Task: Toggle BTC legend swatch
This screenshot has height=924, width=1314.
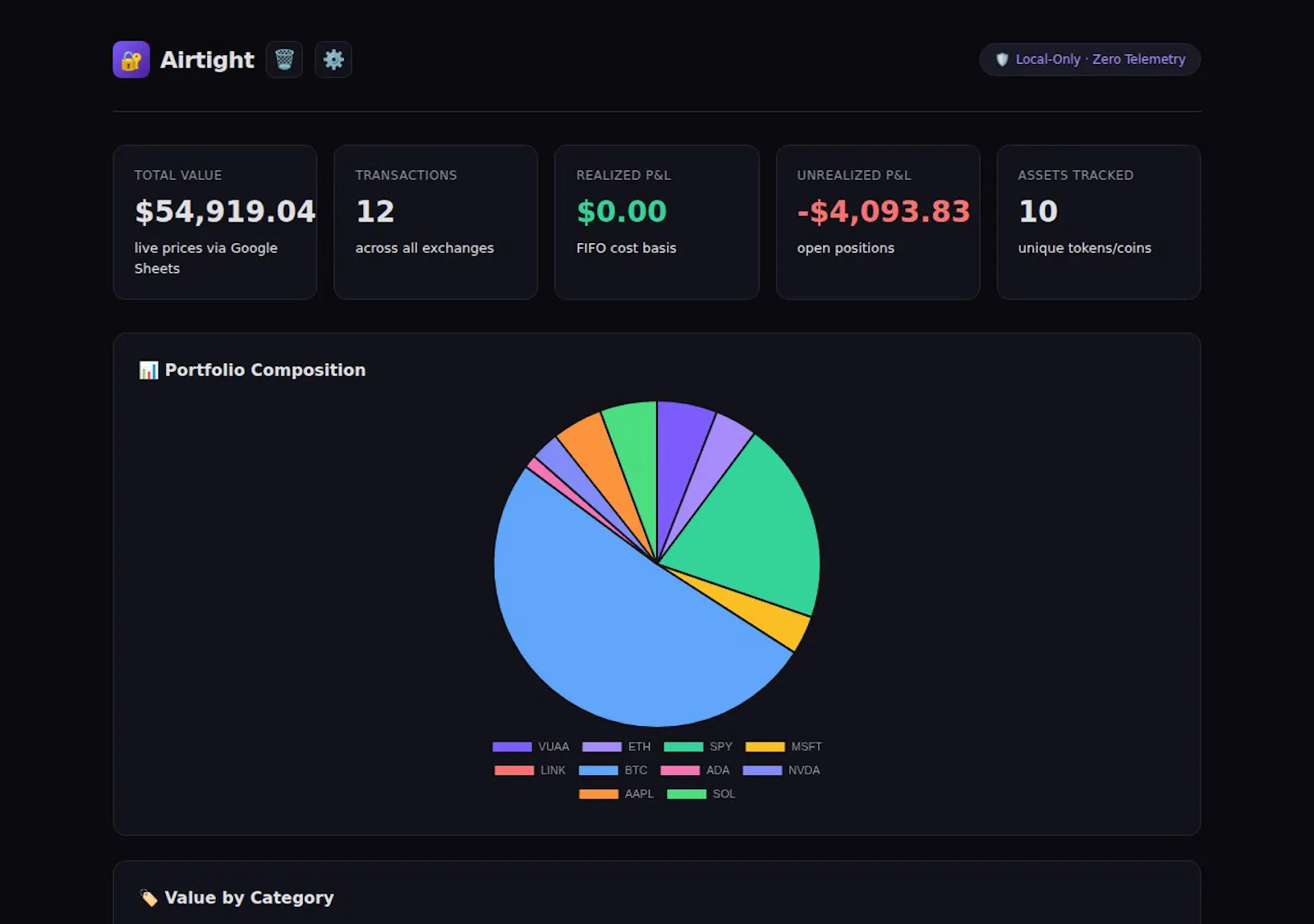Action: tap(598, 770)
